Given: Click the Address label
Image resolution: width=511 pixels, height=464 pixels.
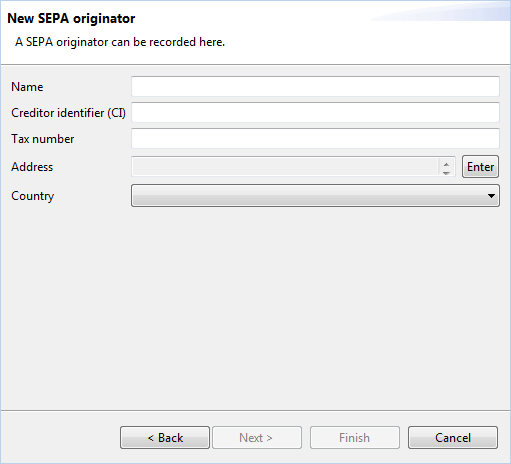Looking at the screenshot, I should pos(32,167).
